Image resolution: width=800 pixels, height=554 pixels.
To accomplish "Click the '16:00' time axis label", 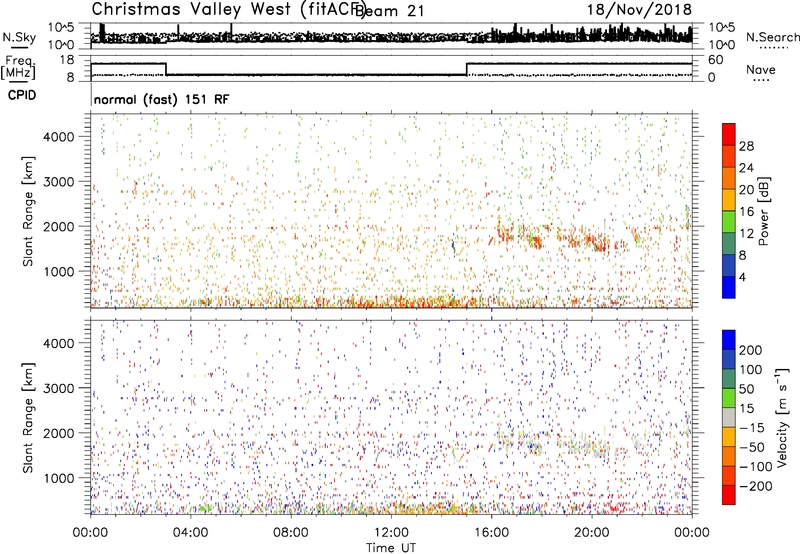I will (491, 533).
